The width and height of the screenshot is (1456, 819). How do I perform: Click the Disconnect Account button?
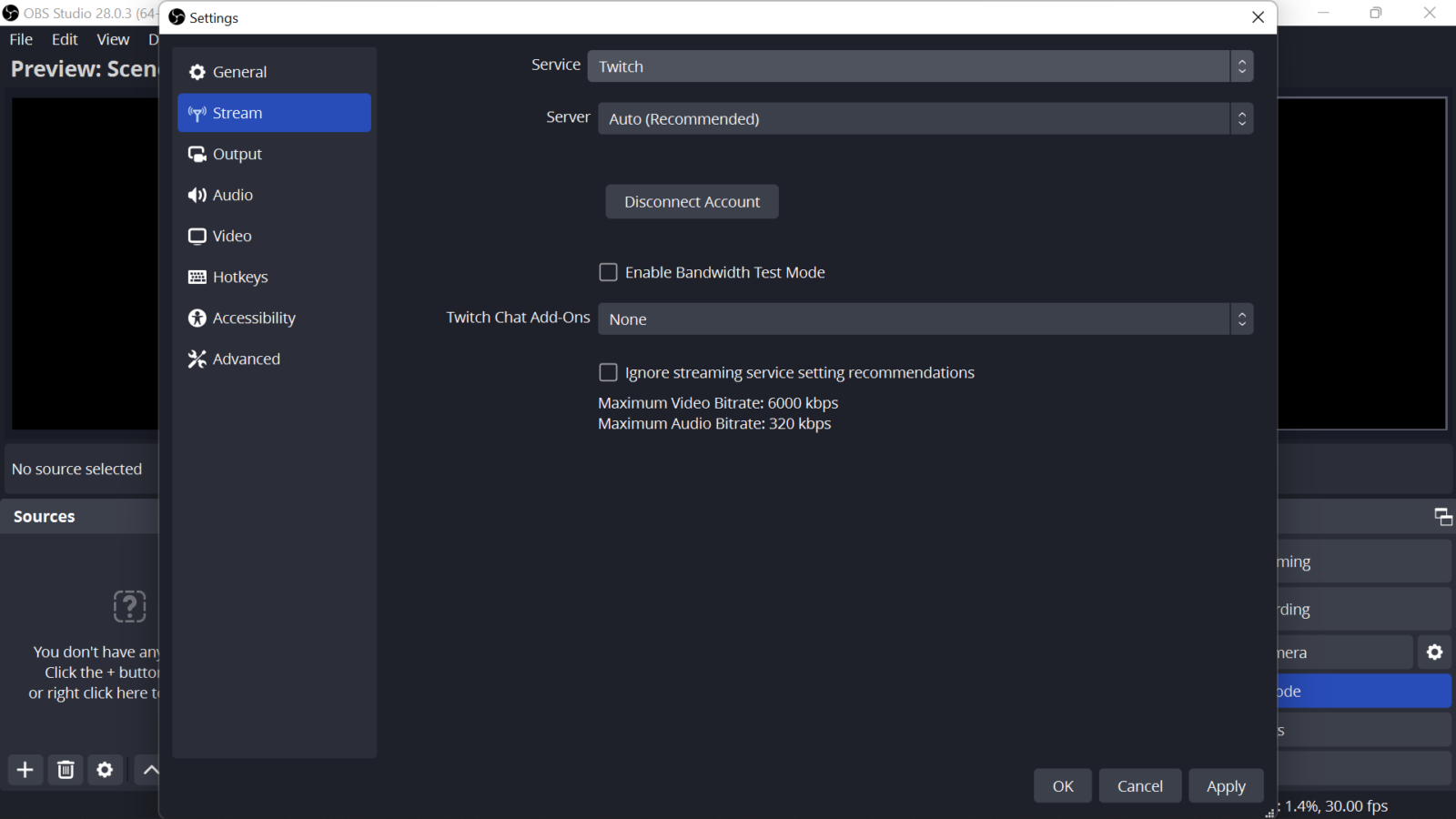tap(692, 202)
